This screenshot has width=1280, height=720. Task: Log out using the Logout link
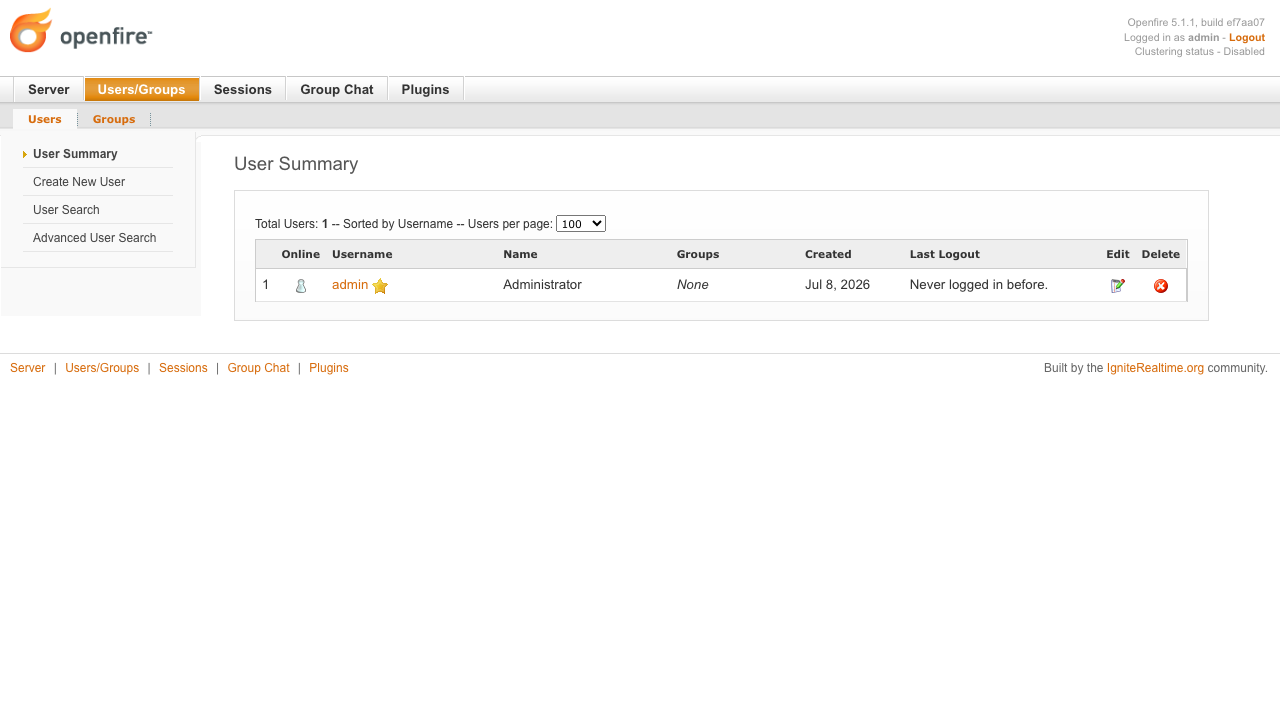pos(1247,37)
